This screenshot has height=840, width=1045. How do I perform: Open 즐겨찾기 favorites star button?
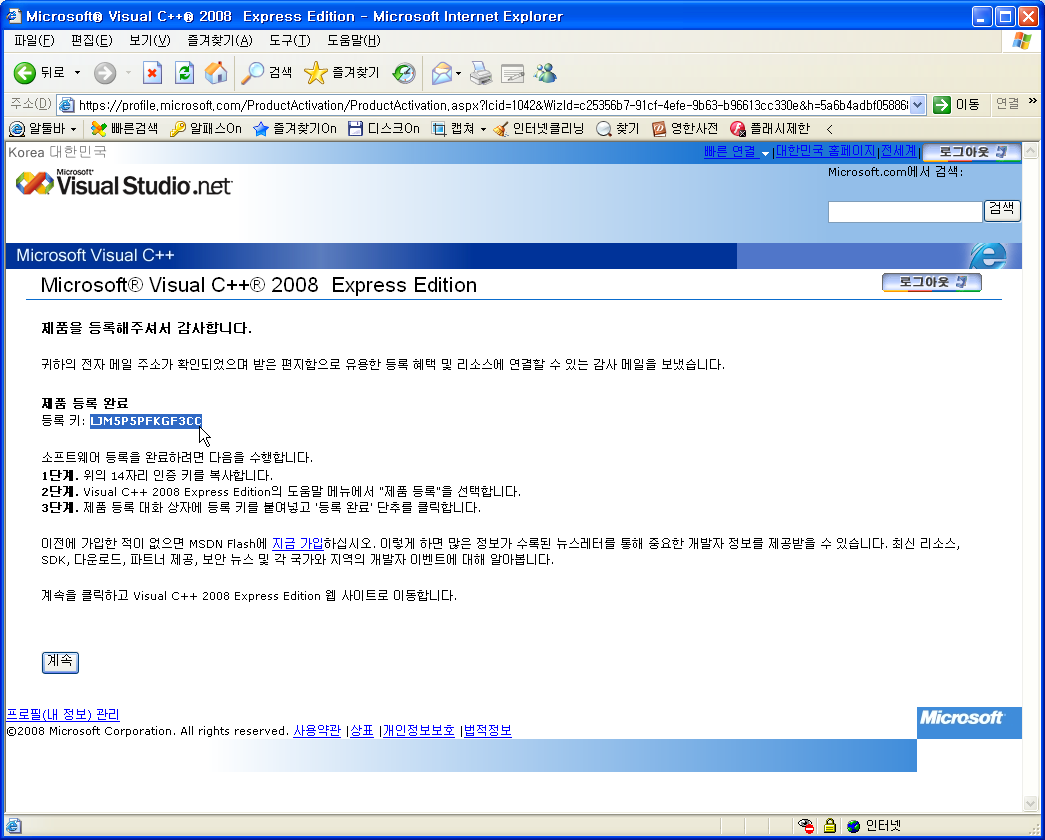point(341,73)
